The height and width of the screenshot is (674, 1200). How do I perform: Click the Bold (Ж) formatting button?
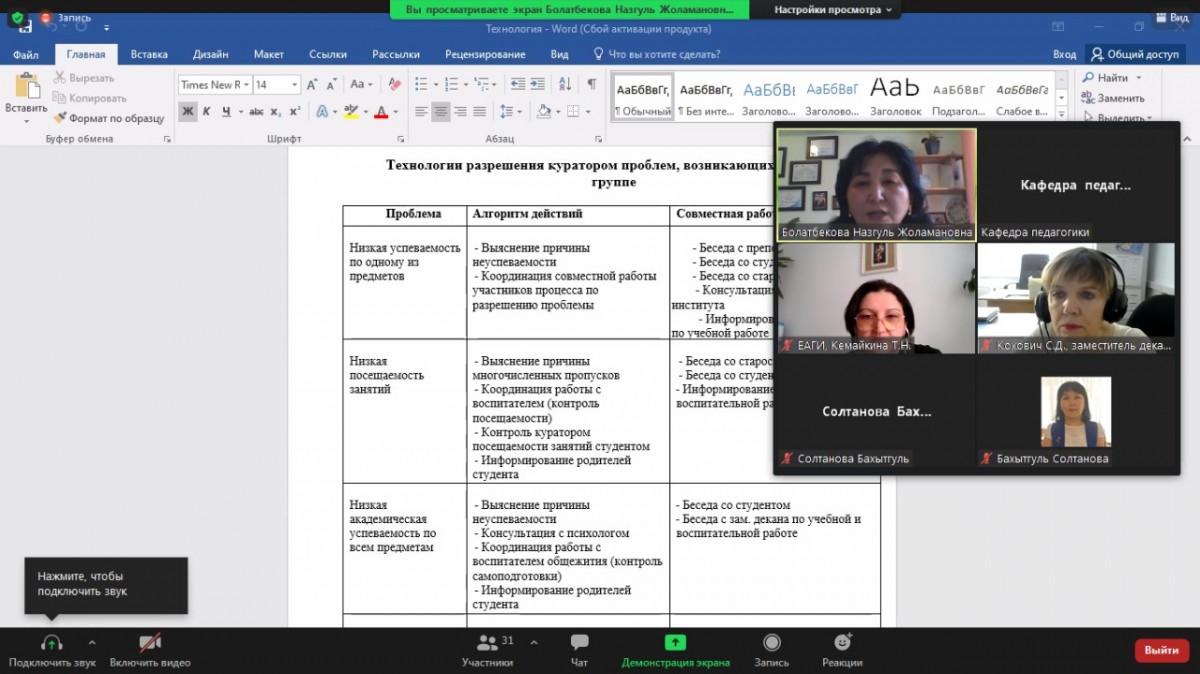tap(188, 111)
